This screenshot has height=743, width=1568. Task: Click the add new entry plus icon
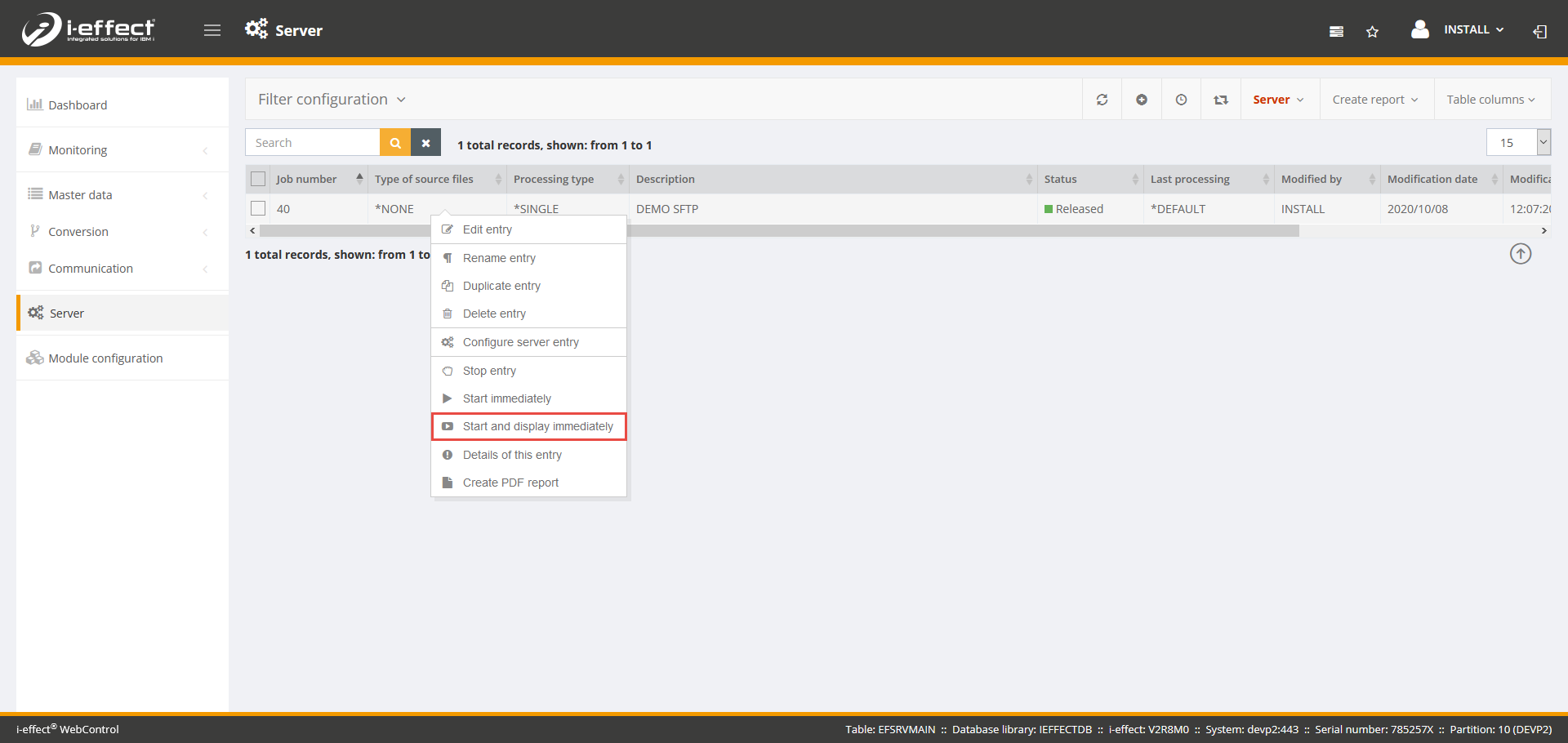(1141, 100)
